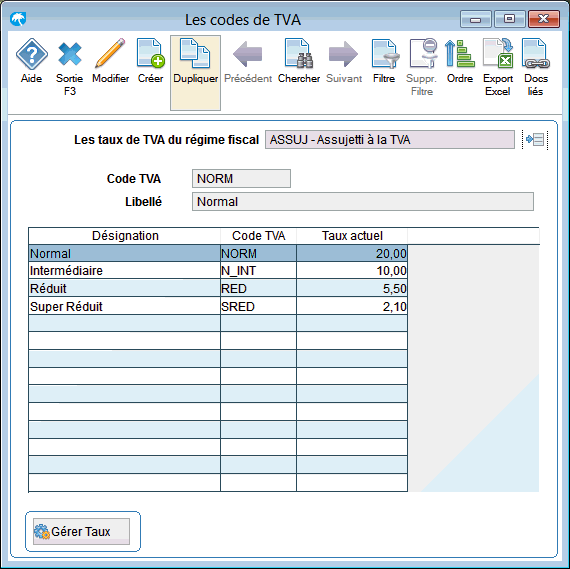
Task: Click the Libellé text field
Action: tap(363, 201)
